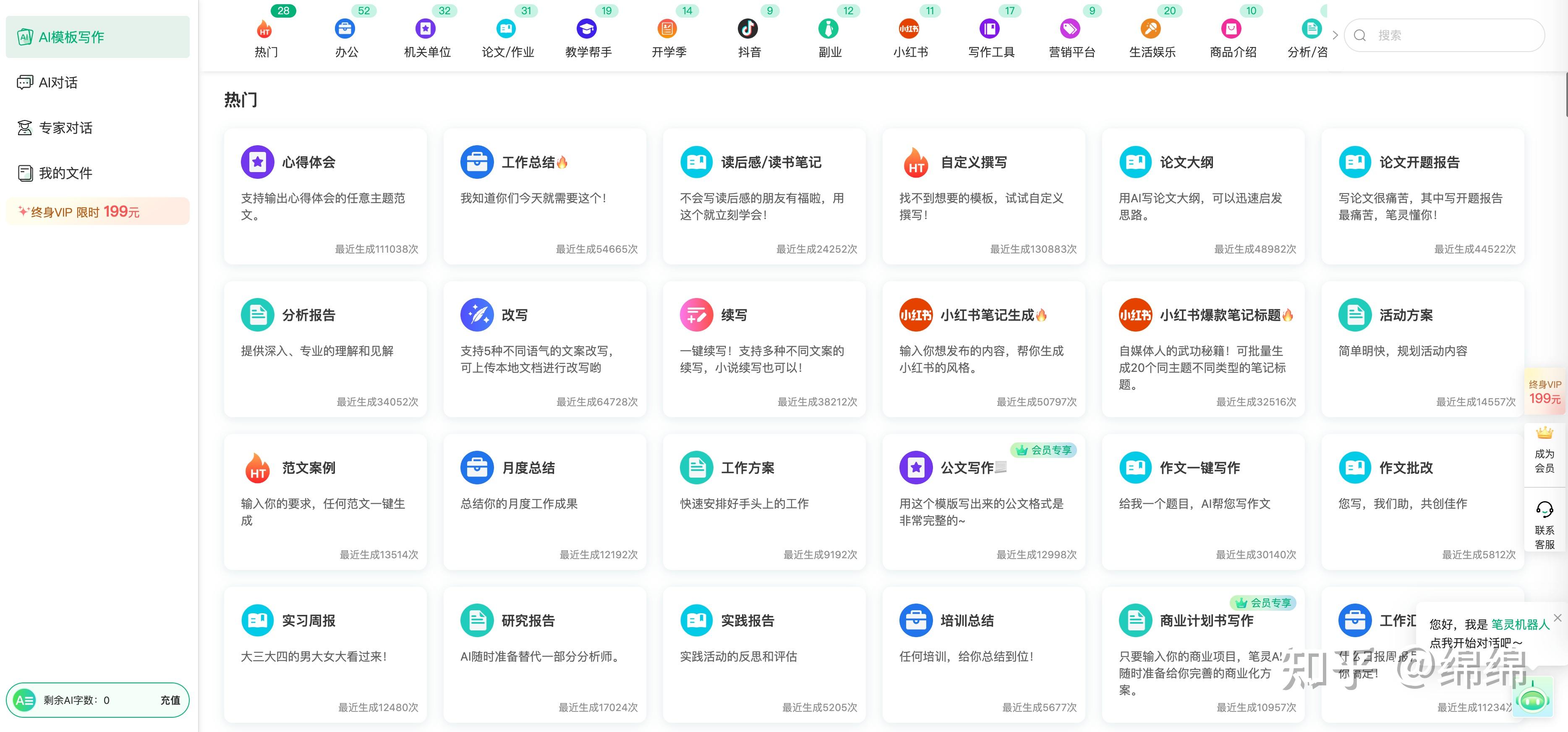Click the 点我开始对话吧 chat prompt
This screenshot has width=1568, height=732.
pyautogui.click(x=1476, y=643)
